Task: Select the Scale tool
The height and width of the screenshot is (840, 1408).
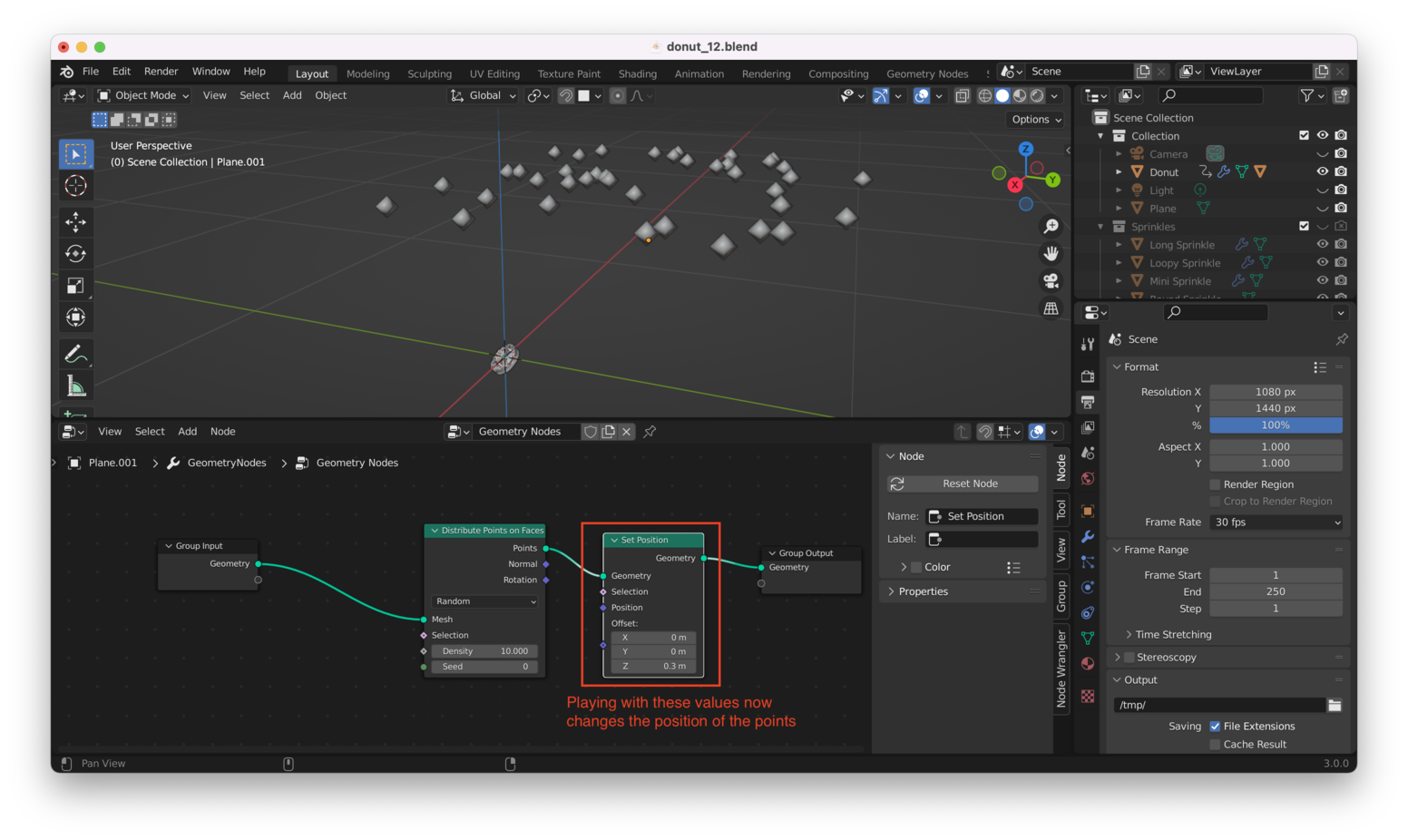Action: [76, 286]
